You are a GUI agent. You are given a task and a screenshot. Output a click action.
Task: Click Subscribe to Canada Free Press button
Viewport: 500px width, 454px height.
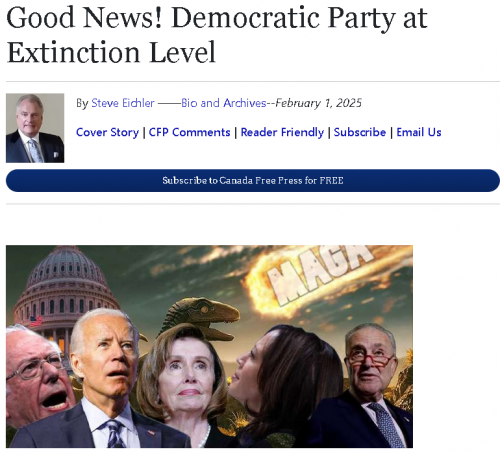(253, 181)
